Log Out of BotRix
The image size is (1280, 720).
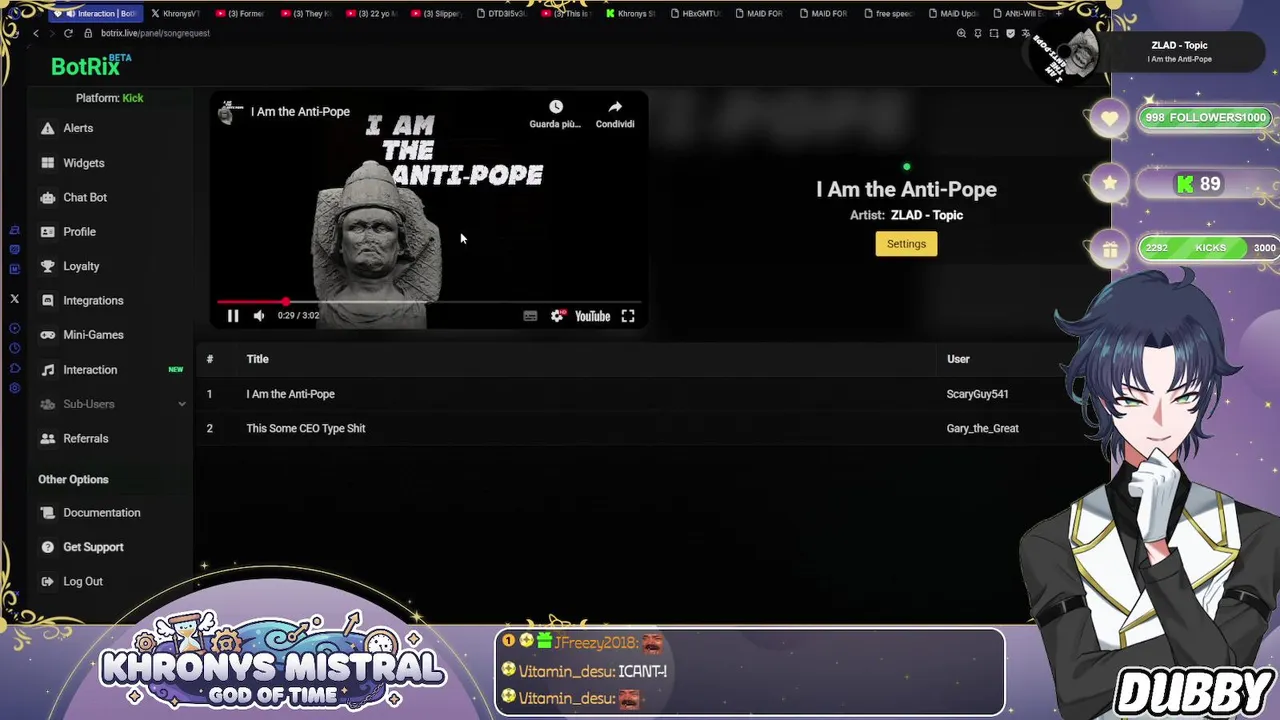tap(82, 581)
